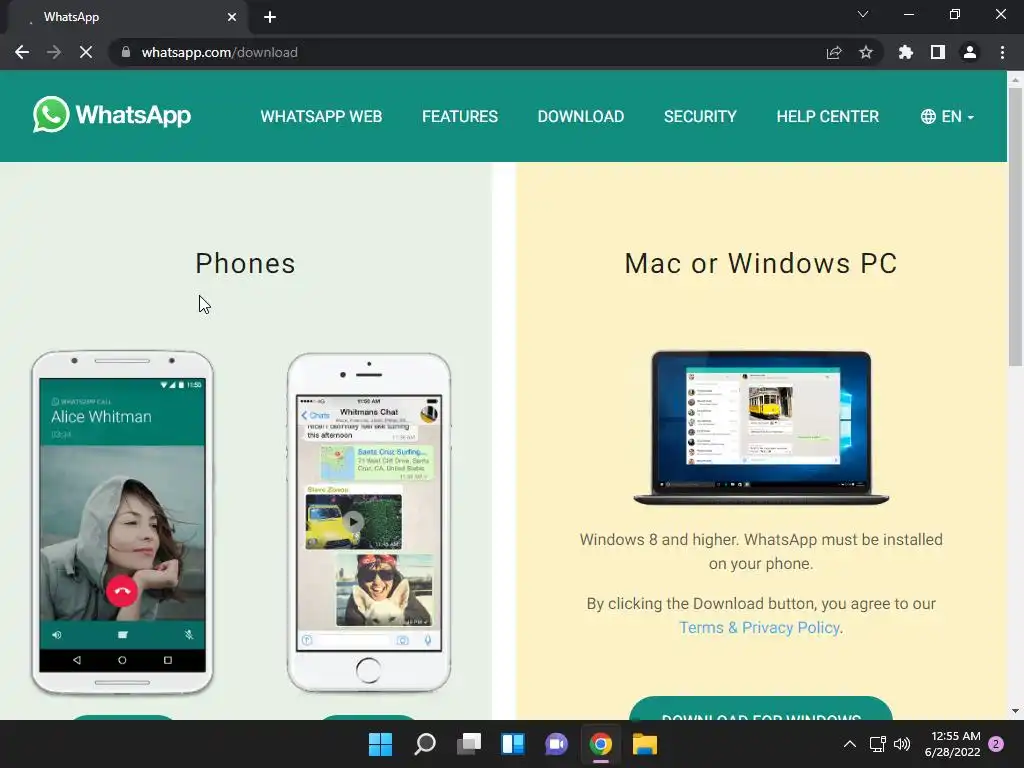Select the WhatsApp browser tab
1024x768 pixels.
127,17
